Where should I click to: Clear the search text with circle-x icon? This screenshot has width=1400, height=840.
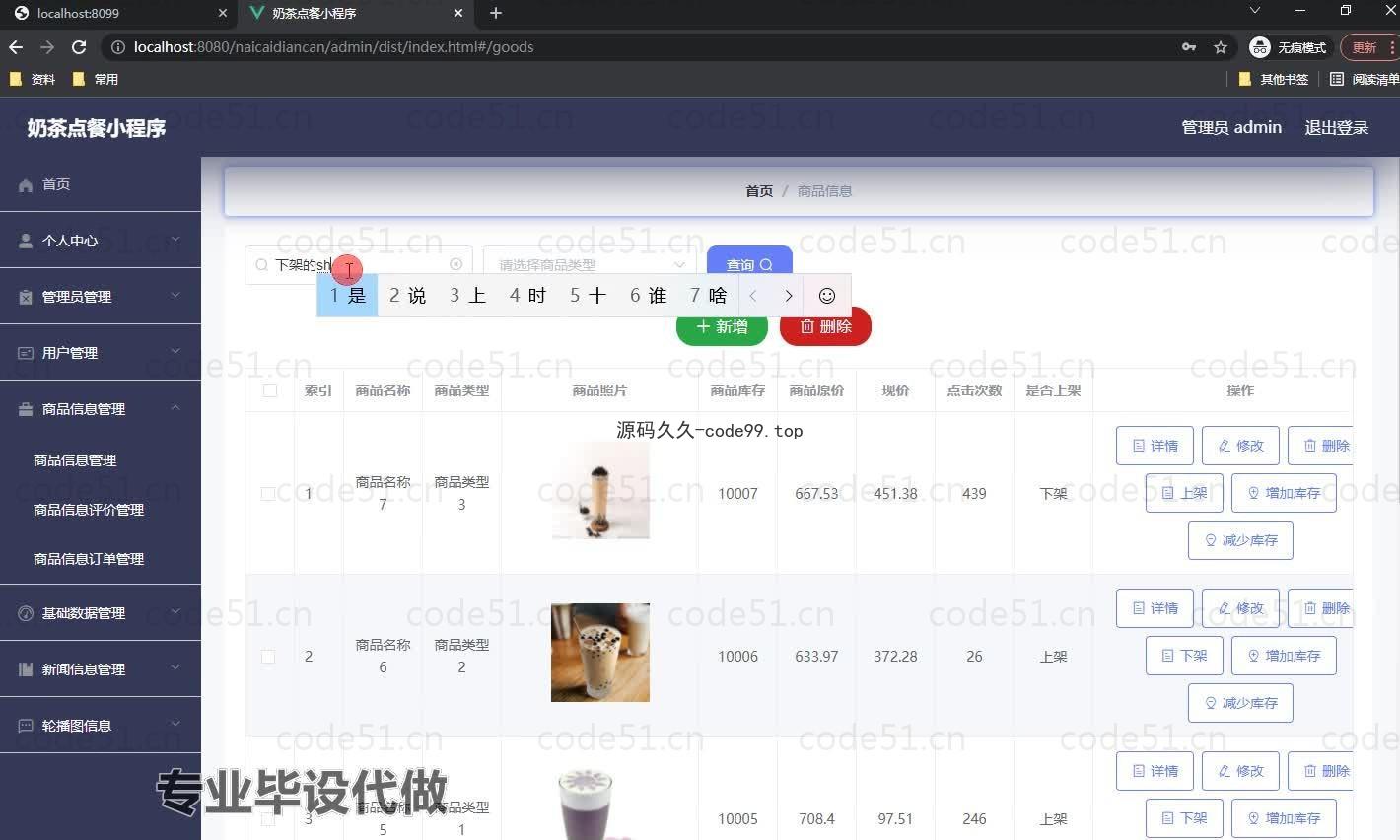tap(455, 264)
